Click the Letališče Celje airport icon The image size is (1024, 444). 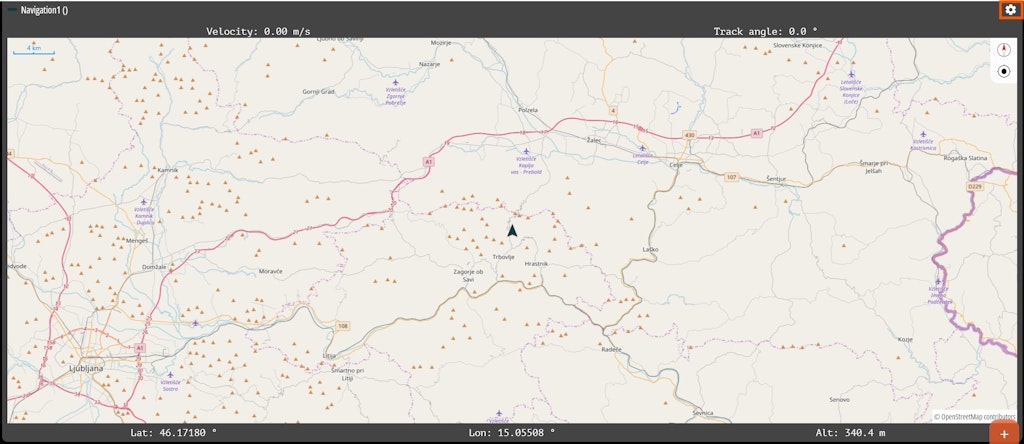[x=643, y=148]
